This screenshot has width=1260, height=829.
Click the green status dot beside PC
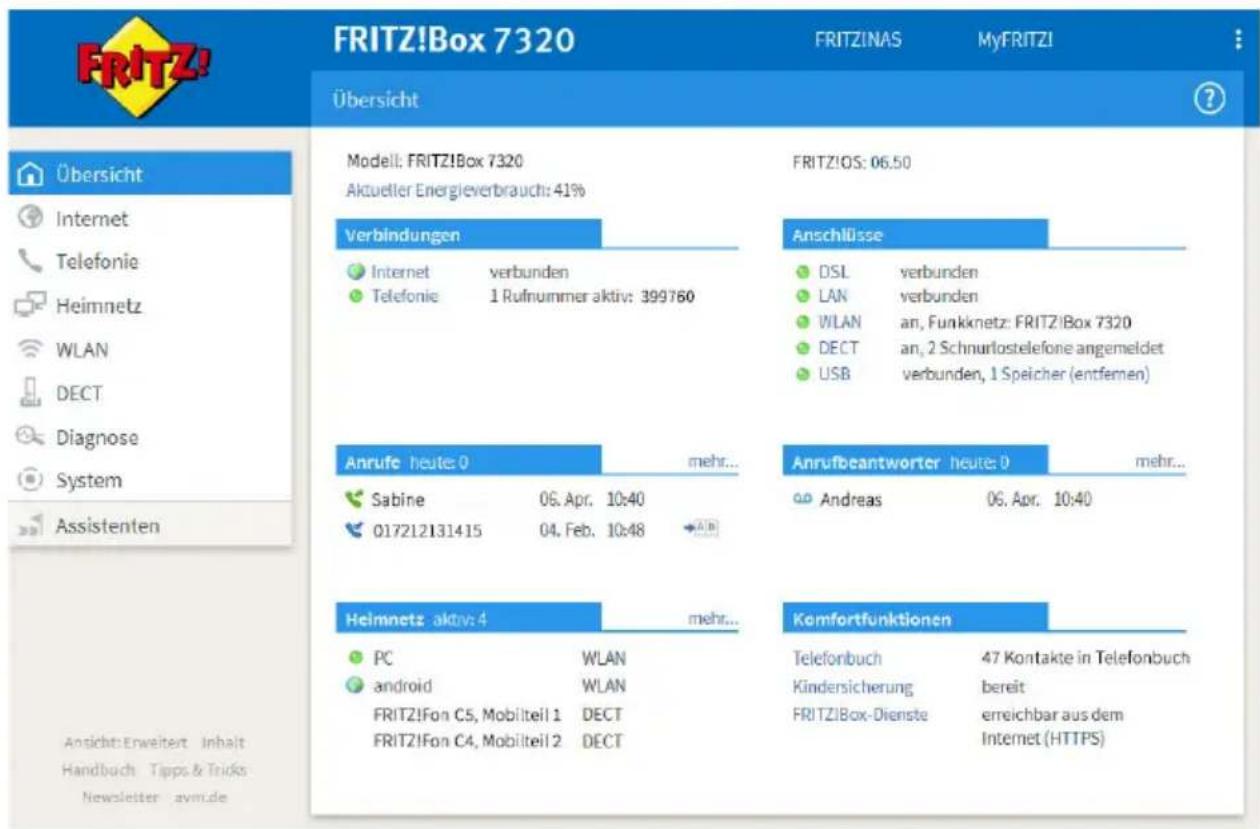click(x=355, y=659)
